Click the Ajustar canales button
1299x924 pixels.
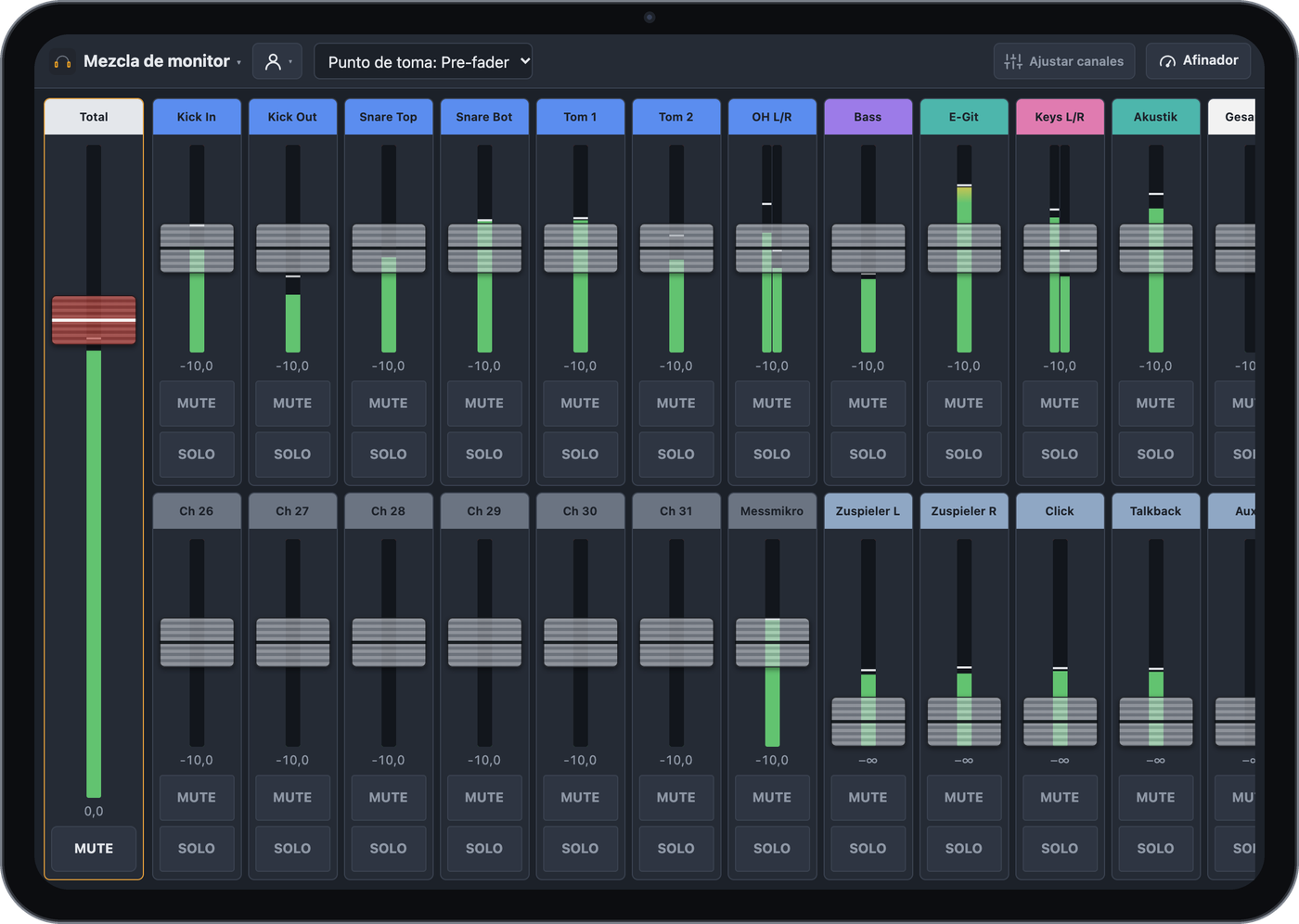1064,61
